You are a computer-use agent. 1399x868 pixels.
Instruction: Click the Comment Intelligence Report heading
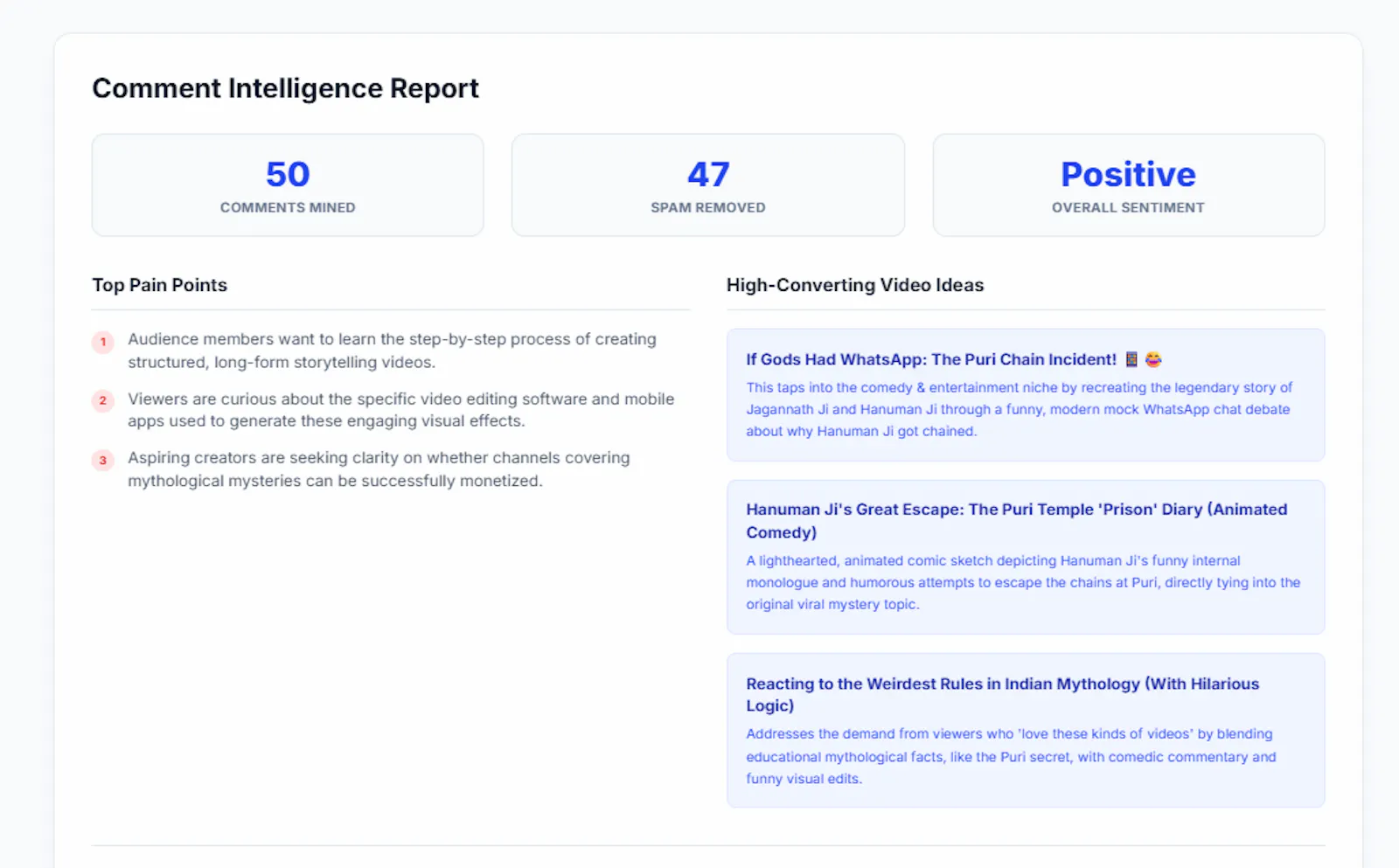pyautogui.click(x=285, y=88)
